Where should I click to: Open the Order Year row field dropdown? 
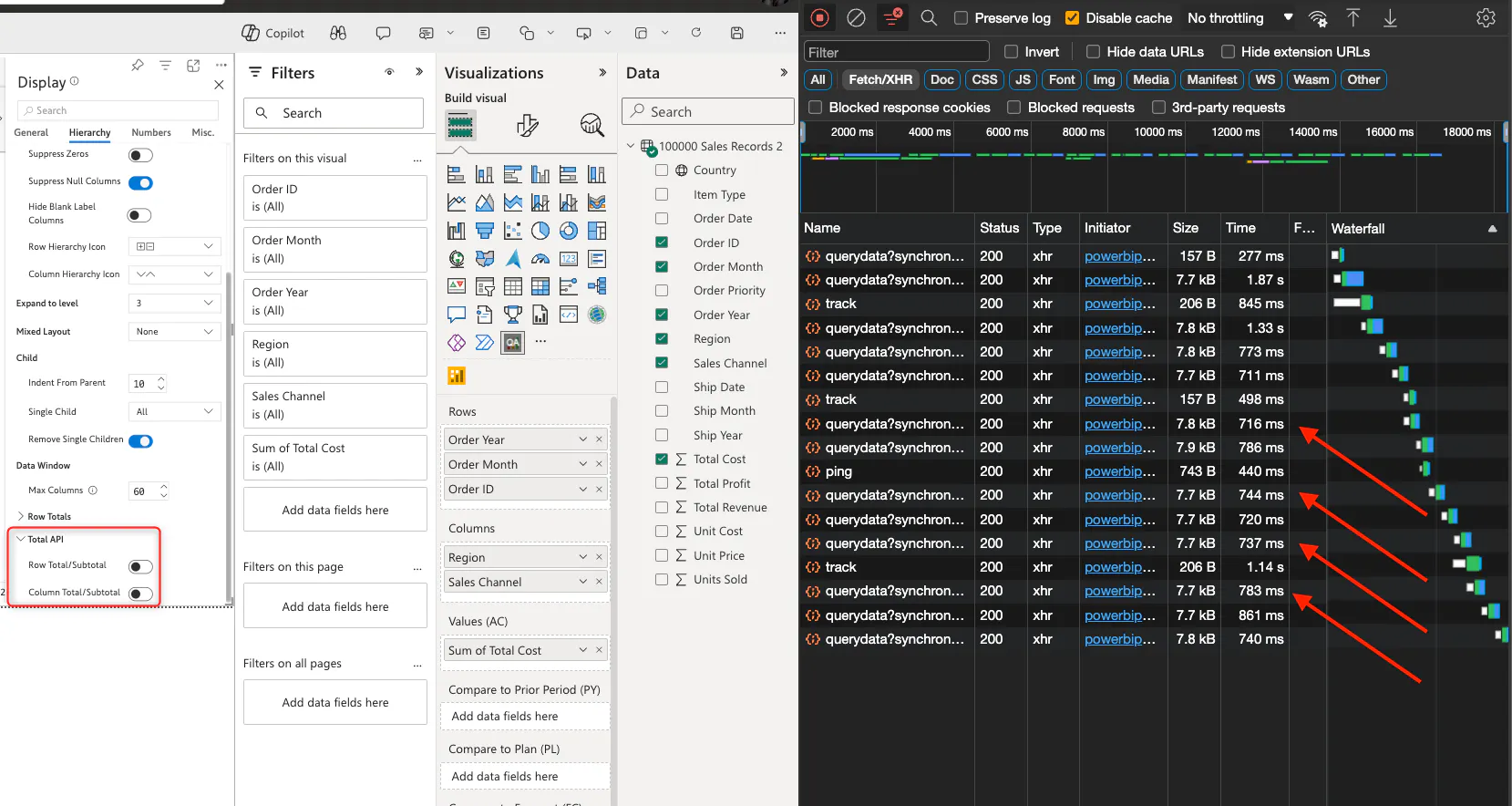pyautogui.click(x=583, y=439)
